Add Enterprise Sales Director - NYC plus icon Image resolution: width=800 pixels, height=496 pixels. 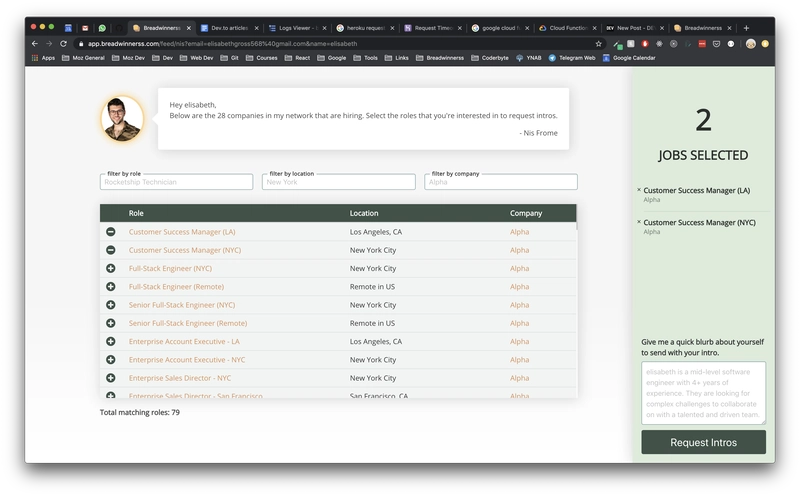pos(111,378)
